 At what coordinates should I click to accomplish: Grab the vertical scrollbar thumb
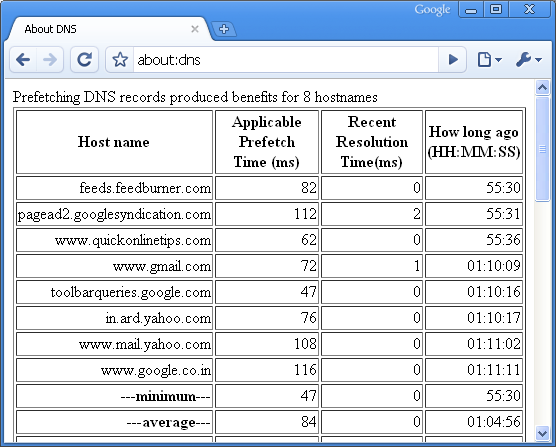point(542,149)
